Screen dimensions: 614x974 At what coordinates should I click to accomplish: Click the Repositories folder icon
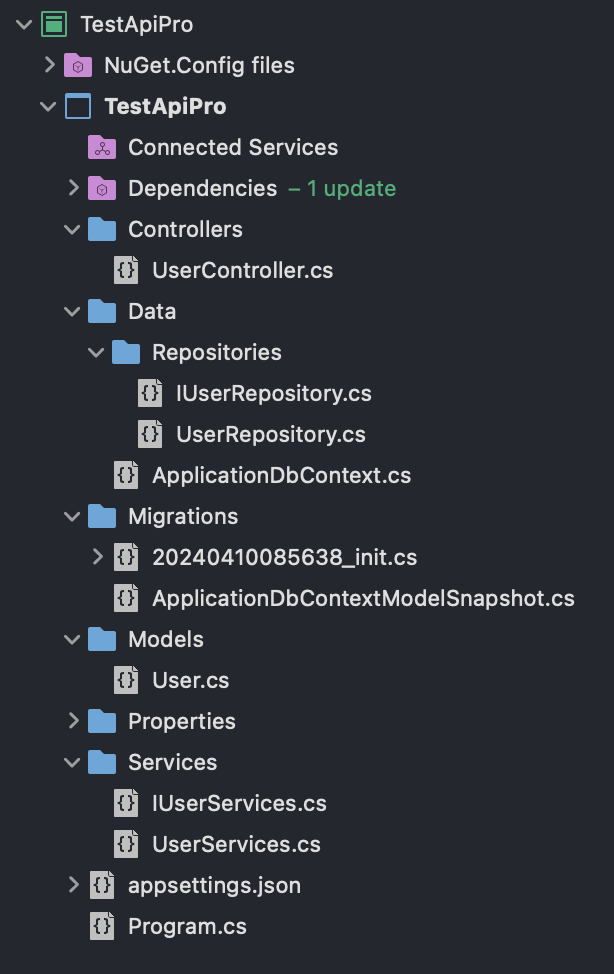pyautogui.click(x=126, y=352)
